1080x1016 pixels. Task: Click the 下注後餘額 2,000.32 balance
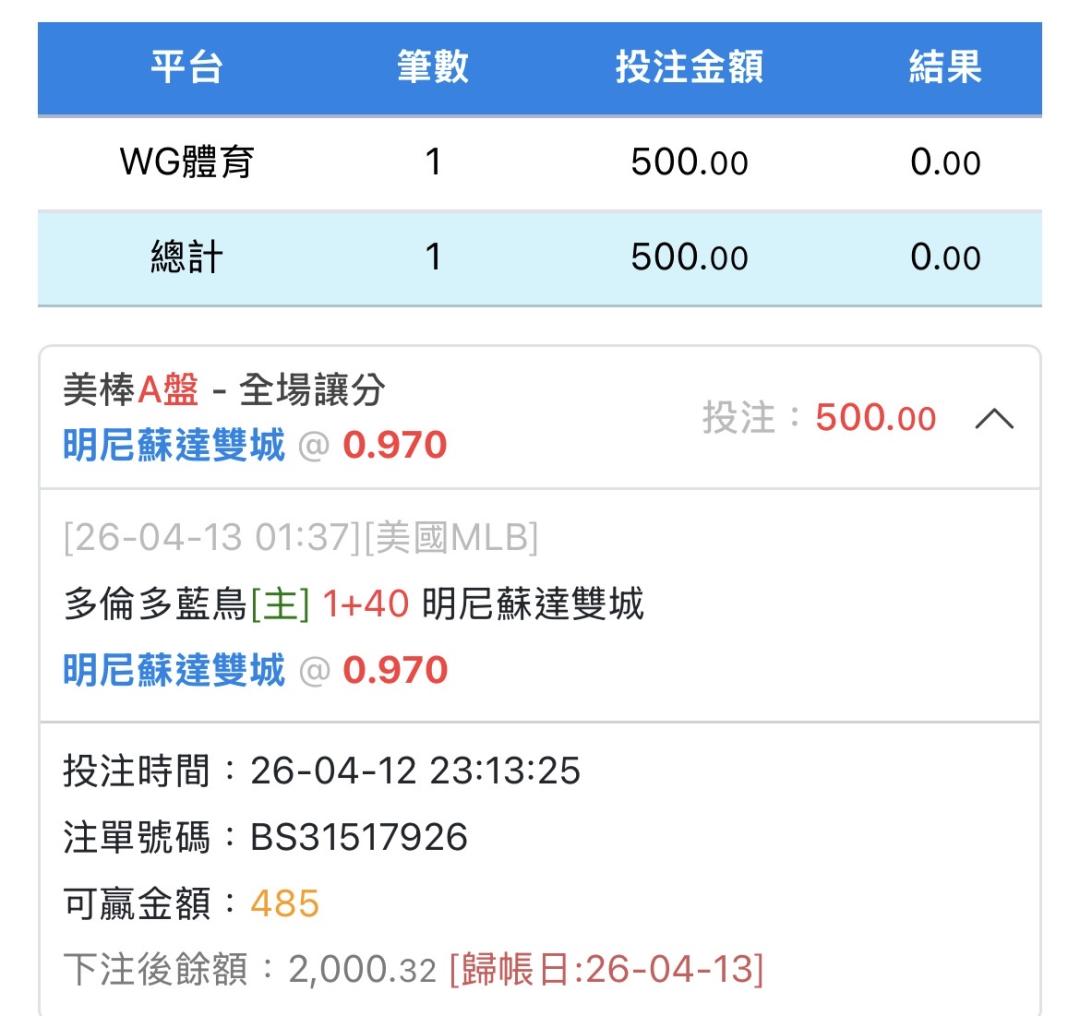(362, 969)
